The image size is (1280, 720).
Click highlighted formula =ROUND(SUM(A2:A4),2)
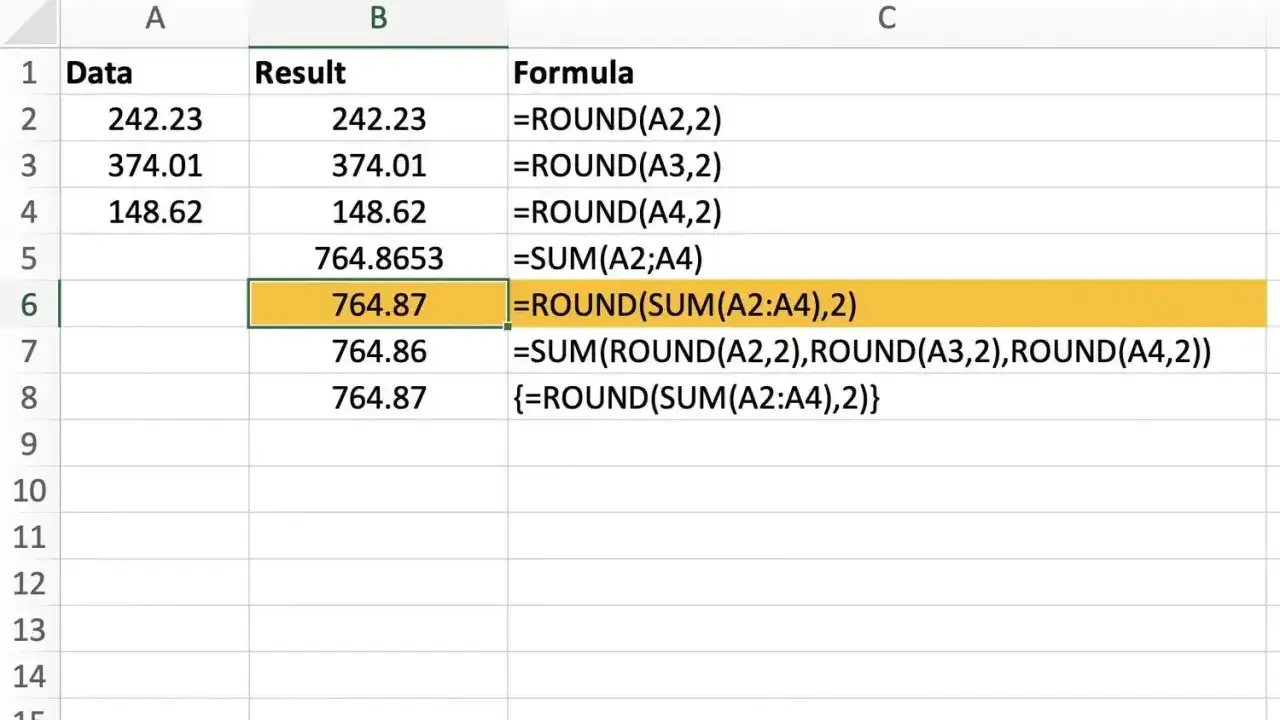[685, 305]
